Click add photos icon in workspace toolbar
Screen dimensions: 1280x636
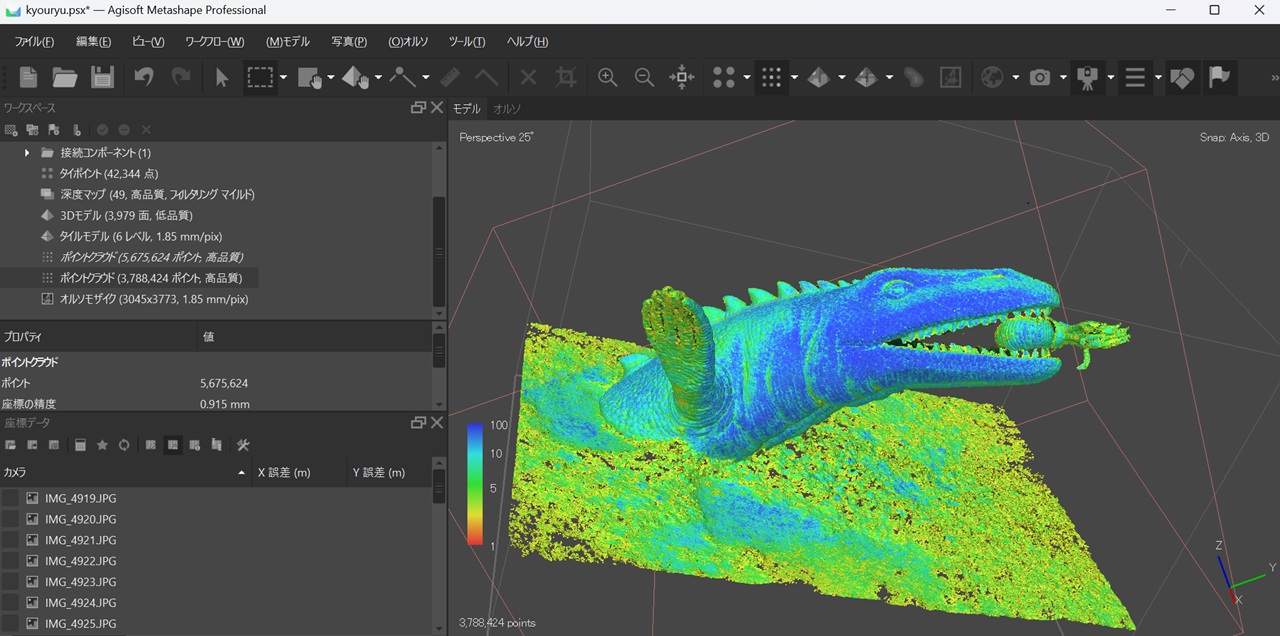point(33,130)
